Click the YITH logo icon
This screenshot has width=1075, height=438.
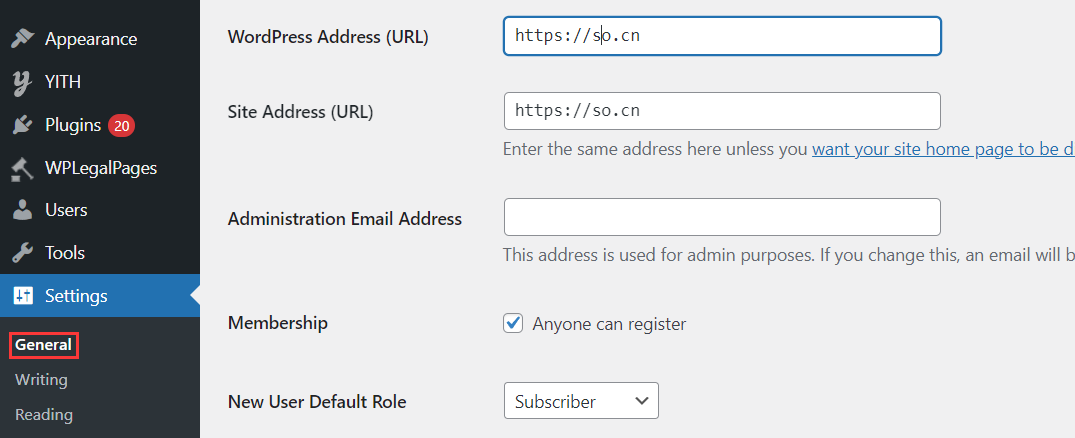coord(22,82)
